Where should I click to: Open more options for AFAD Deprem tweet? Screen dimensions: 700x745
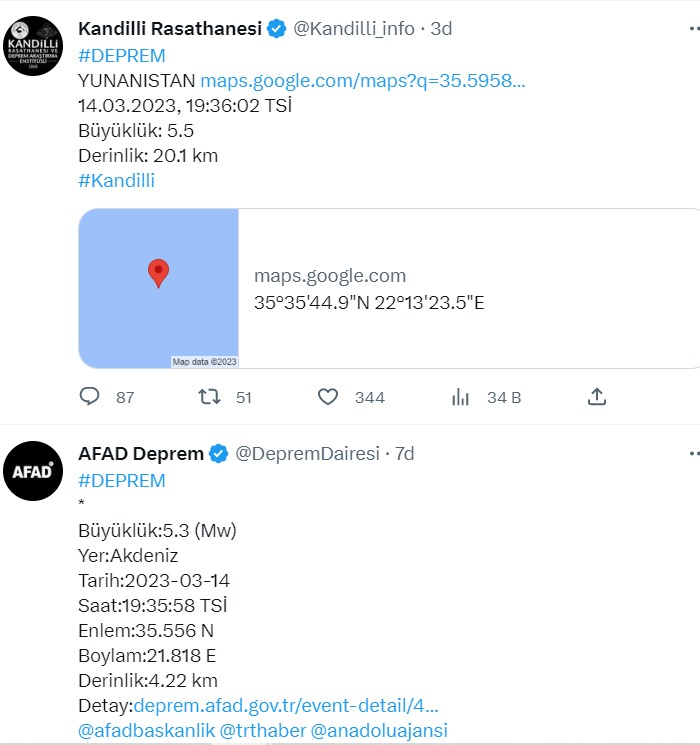pos(694,454)
